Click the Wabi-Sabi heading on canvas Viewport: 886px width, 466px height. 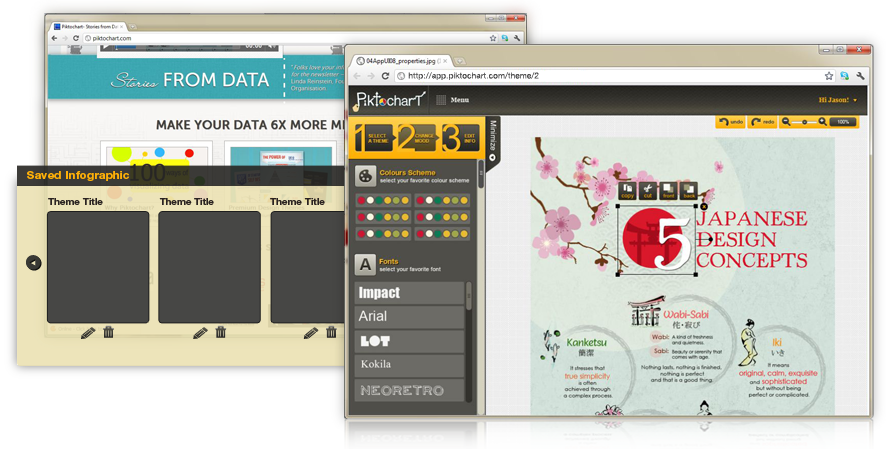[686, 314]
